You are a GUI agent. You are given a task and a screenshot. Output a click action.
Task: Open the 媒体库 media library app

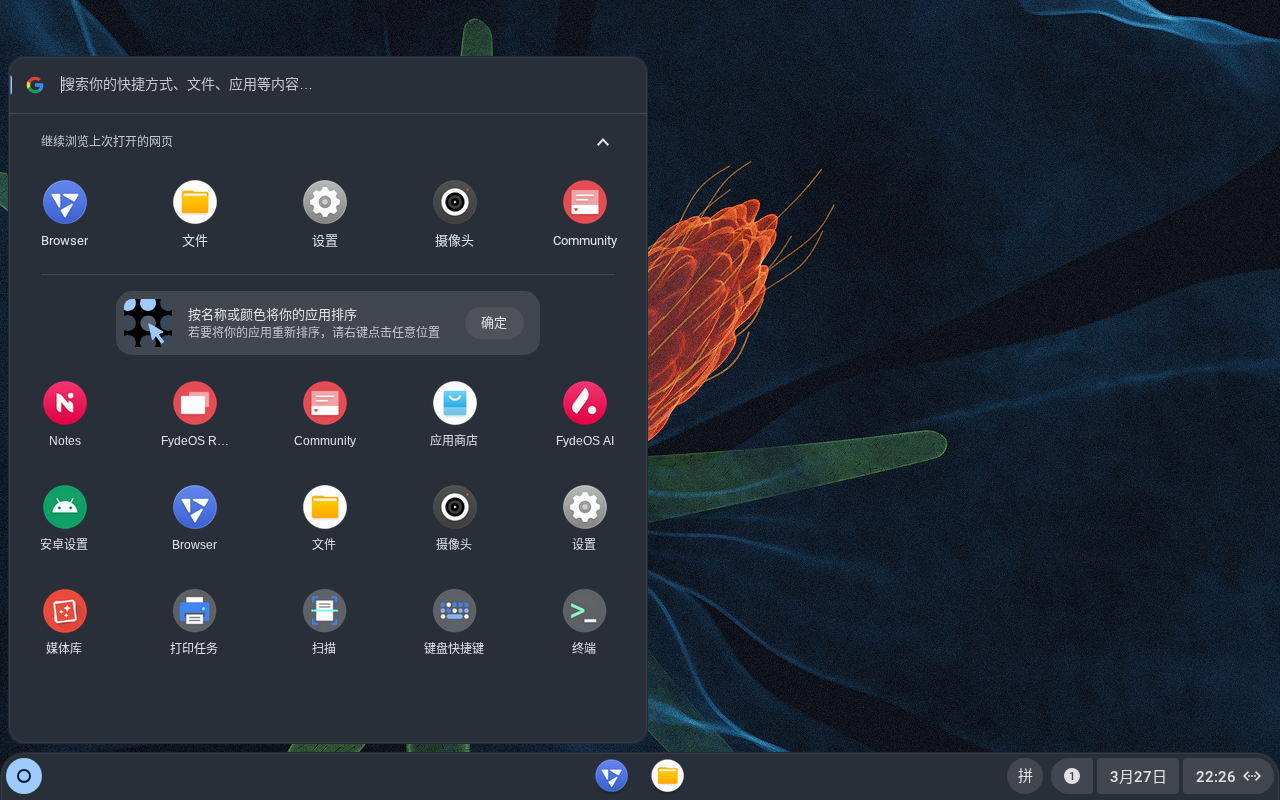[x=65, y=611]
